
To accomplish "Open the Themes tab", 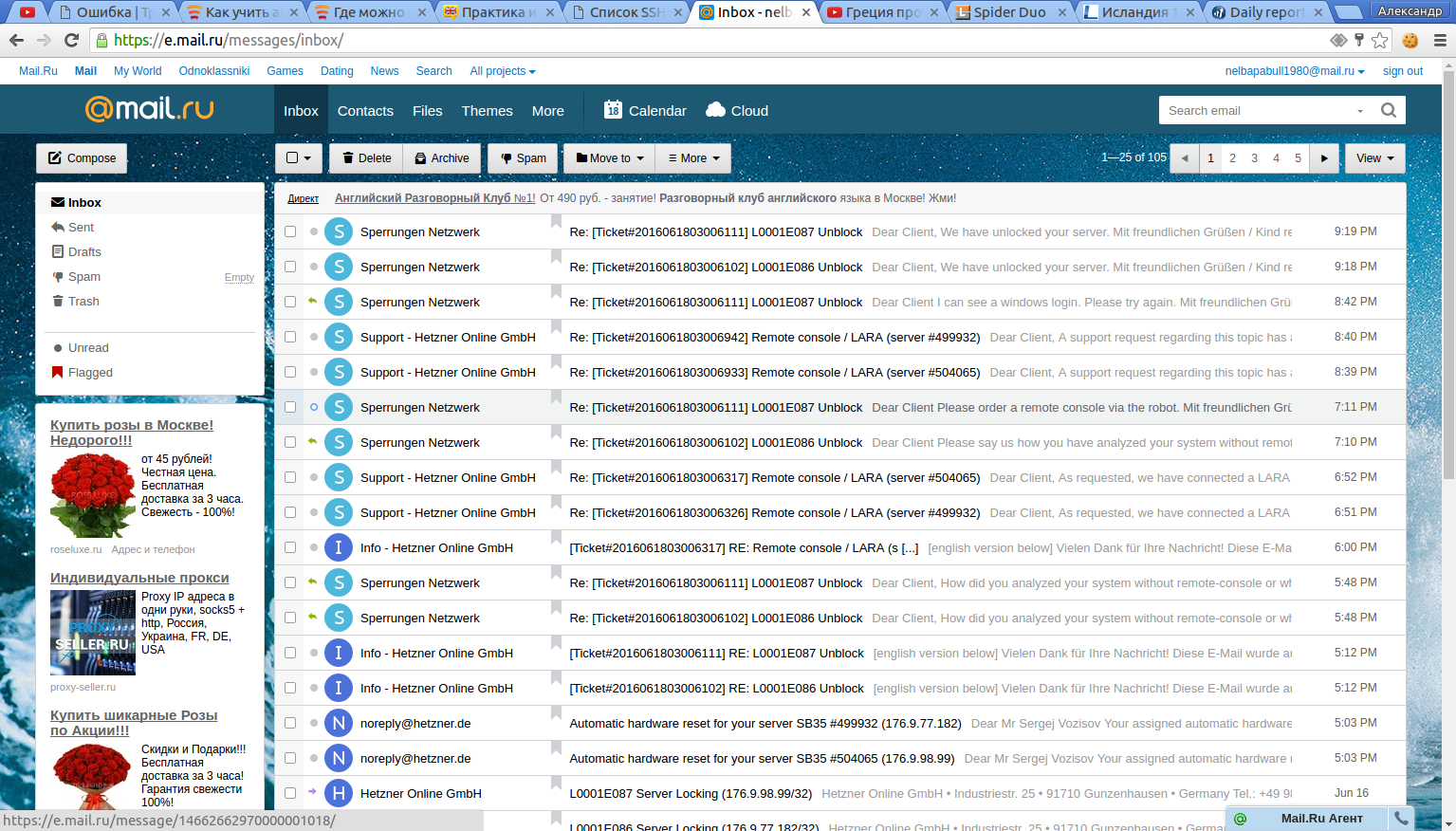I will click(x=488, y=110).
